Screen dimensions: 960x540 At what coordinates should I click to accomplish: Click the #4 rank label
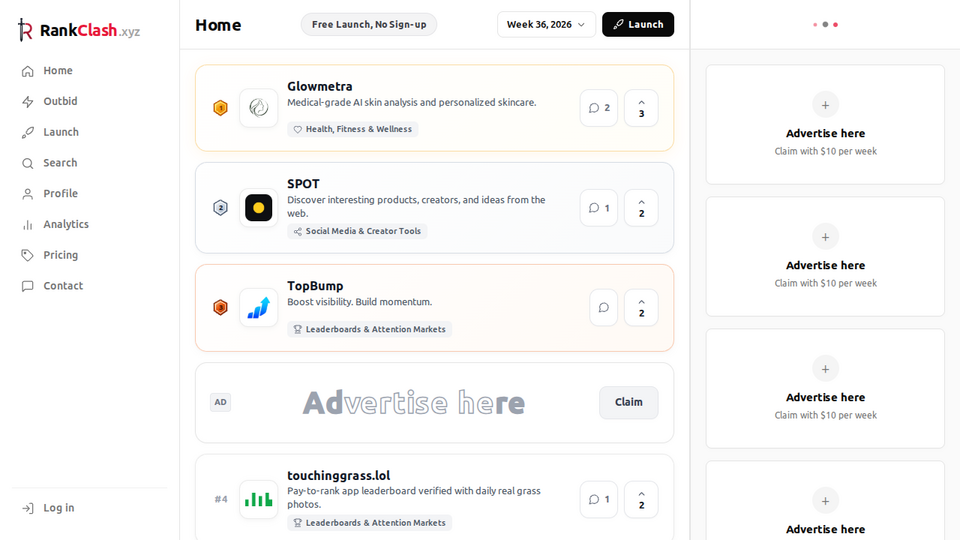pyautogui.click(x=221, y=500)
